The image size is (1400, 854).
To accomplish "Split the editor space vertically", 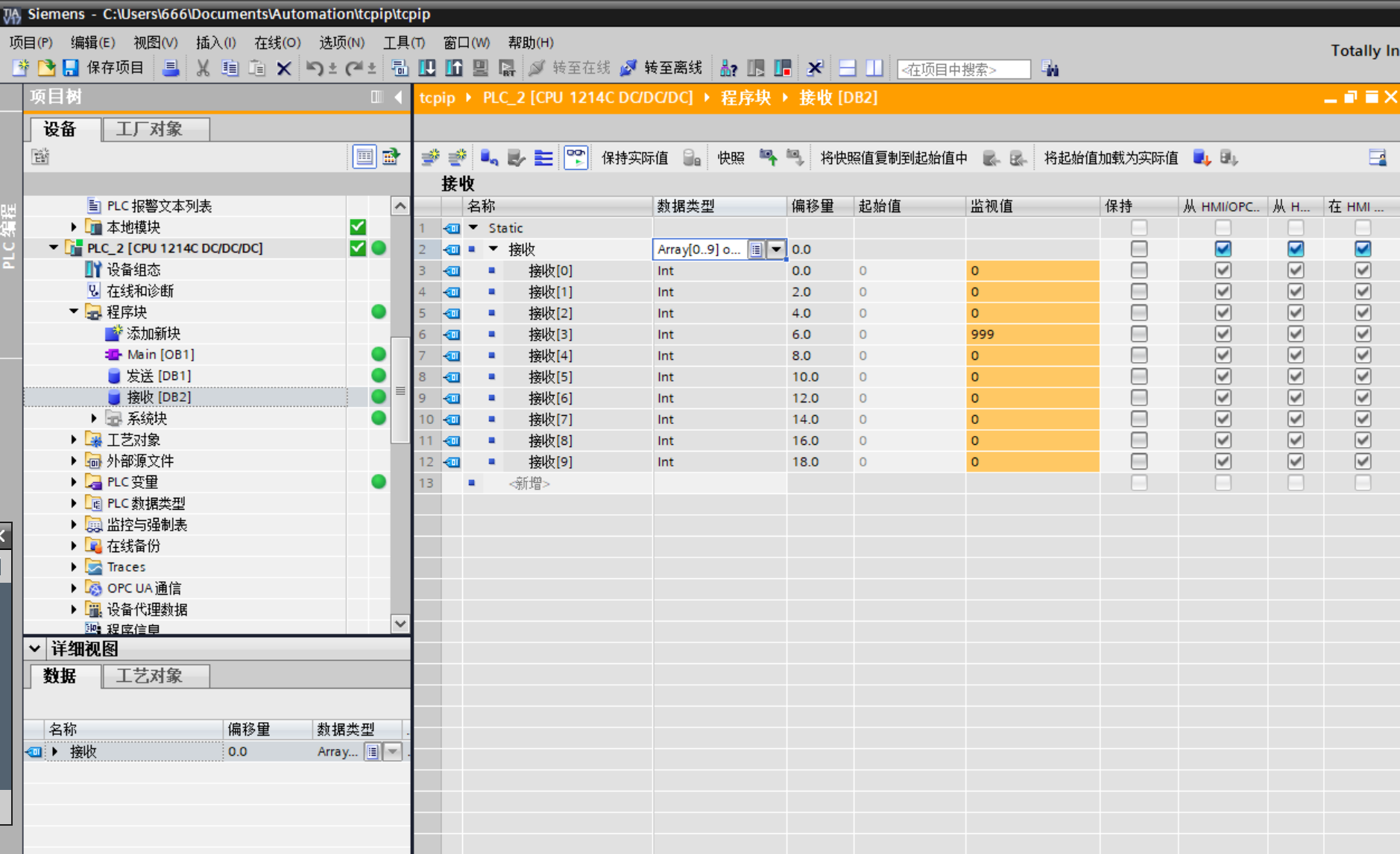I will coord(874,69).
